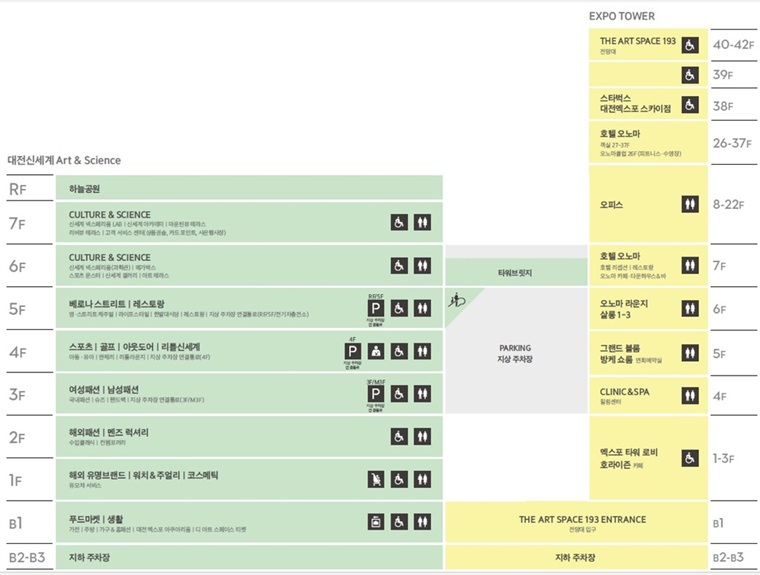
Task: Click the 4F parking P icon
Action: point(352,351)
